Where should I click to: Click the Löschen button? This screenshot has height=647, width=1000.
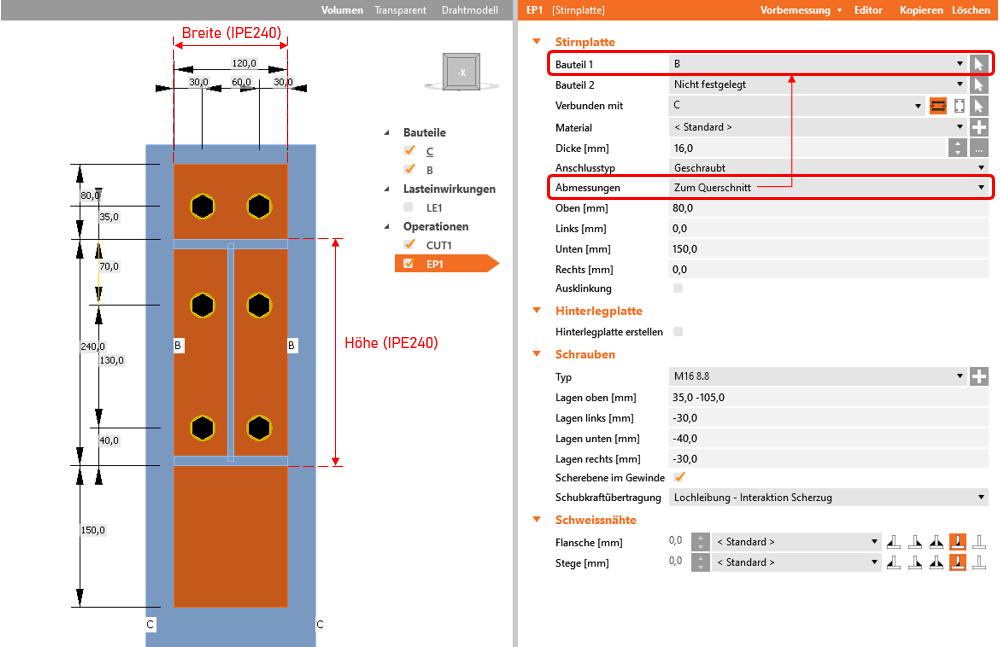point(971,10)
